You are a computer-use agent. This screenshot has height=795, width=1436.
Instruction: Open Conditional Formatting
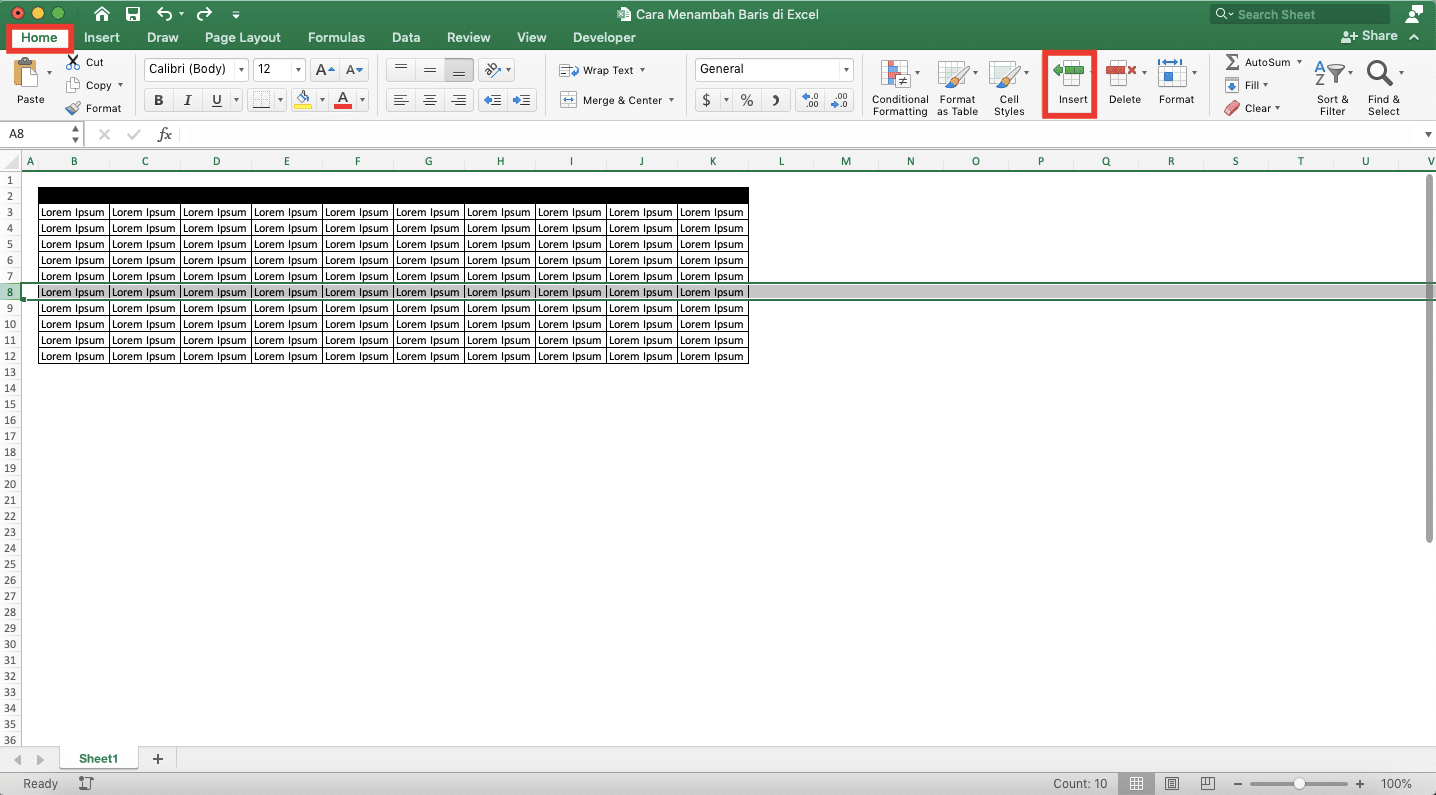coord(900,88)
